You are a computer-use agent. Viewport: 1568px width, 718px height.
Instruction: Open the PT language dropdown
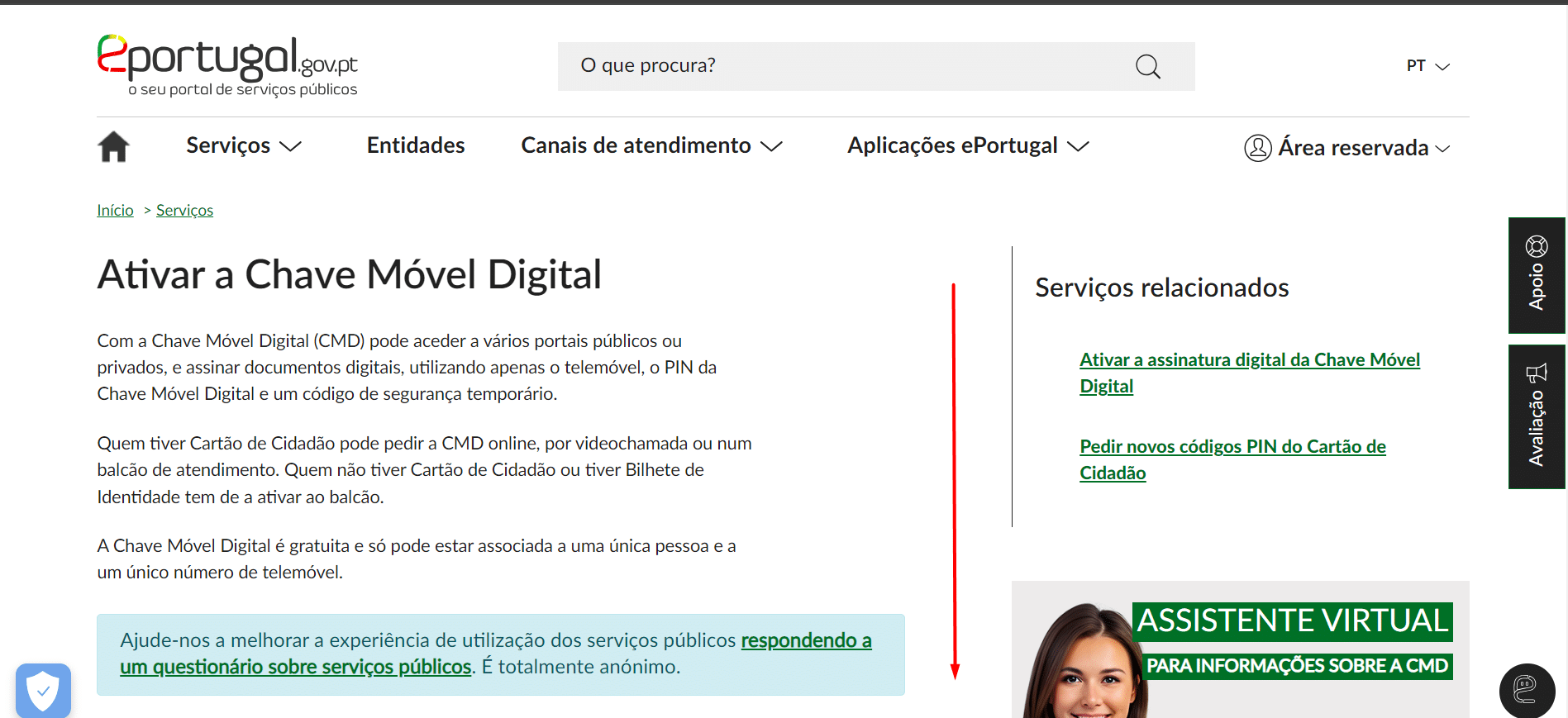(1428, 66)
